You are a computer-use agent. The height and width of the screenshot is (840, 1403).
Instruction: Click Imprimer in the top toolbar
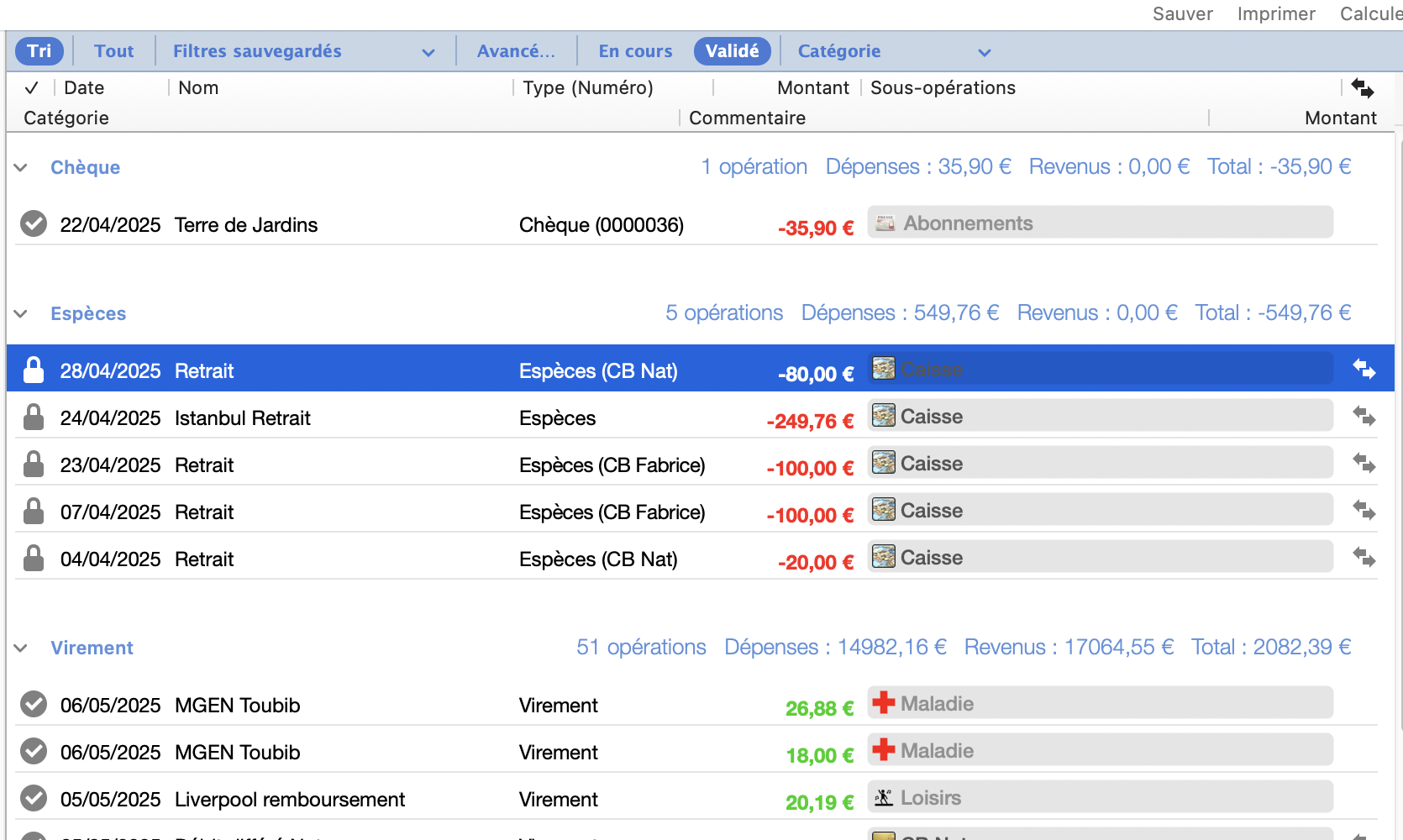coord(1275,13)
